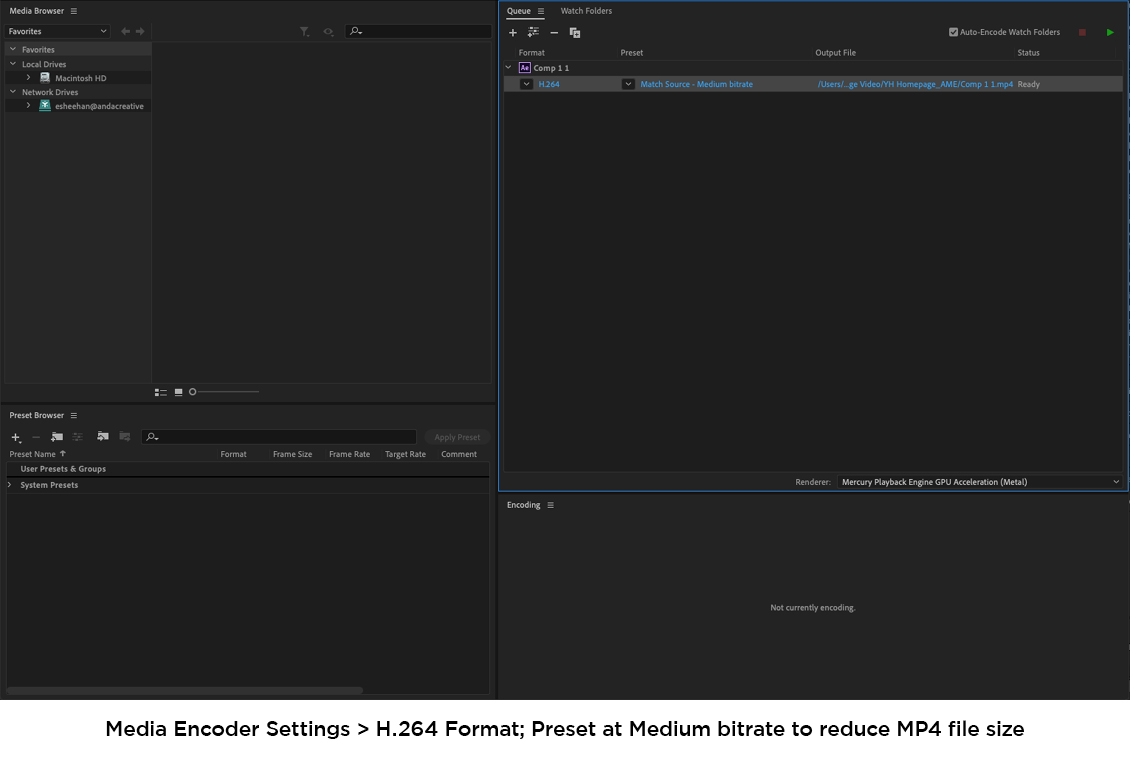This screenshot has height=760, width=1130.
Task: Click the Duplicate icon in Queue
Action: (575, 32)
